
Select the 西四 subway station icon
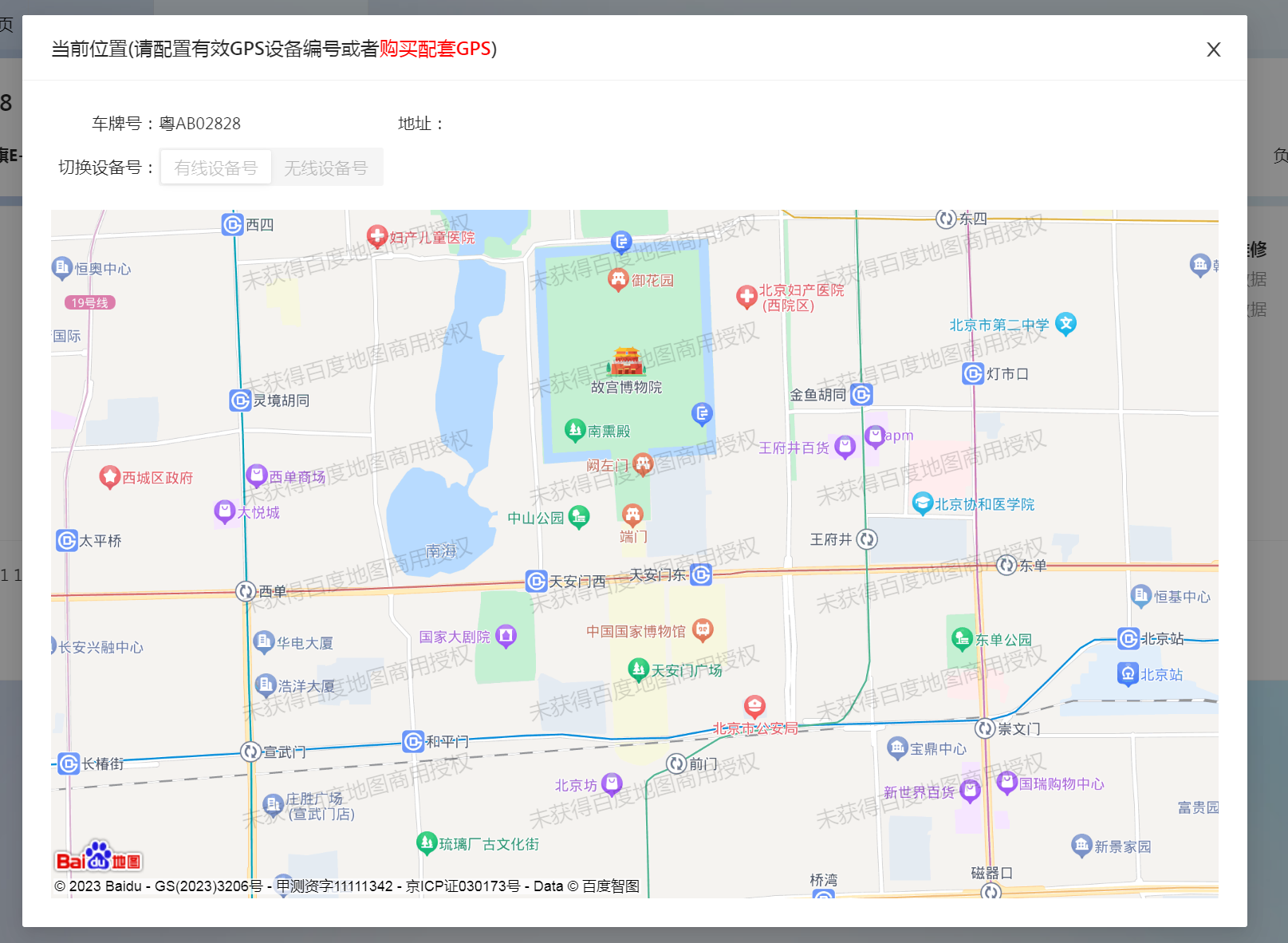[232, 224]
